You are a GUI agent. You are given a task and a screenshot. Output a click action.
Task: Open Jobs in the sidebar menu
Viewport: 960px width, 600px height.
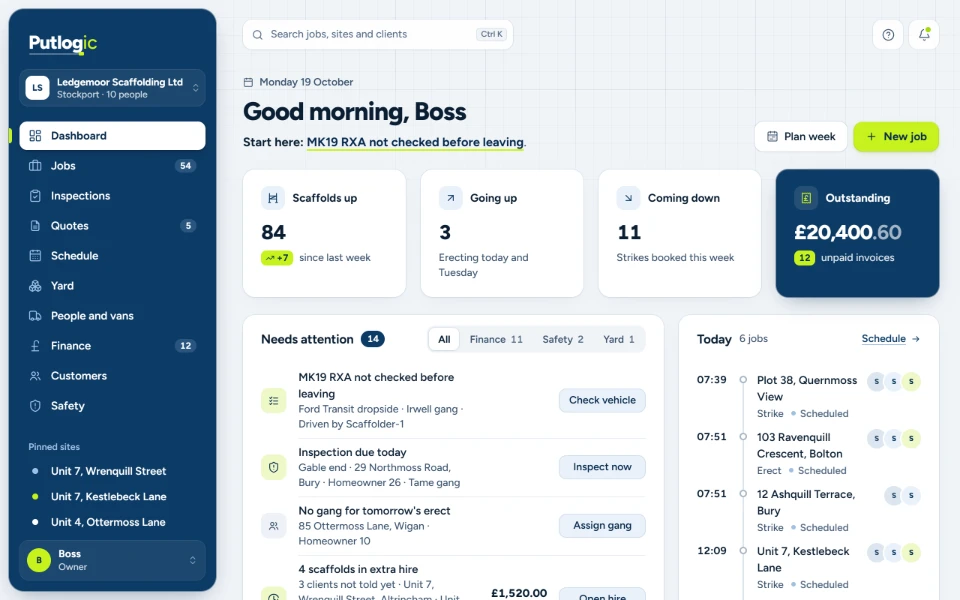[113, 166]
